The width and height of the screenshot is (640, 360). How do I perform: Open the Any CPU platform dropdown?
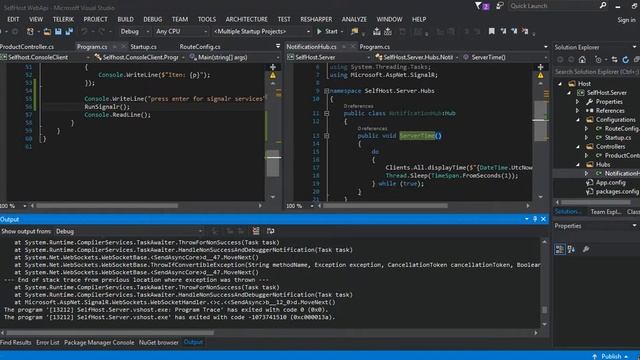181,31
